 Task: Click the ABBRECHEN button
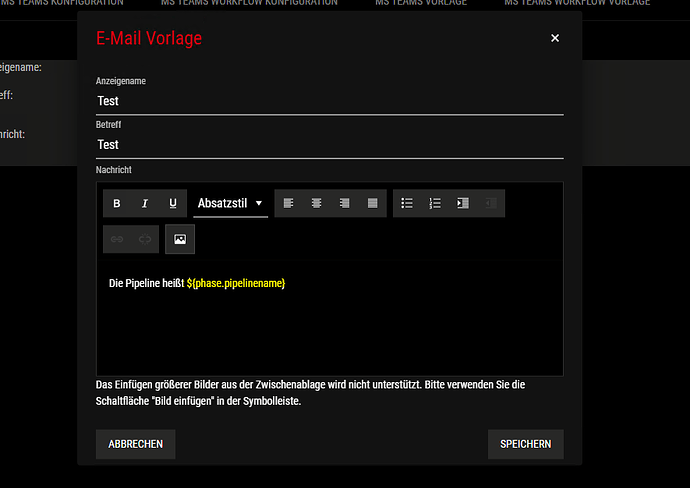[x=136, y=444]
